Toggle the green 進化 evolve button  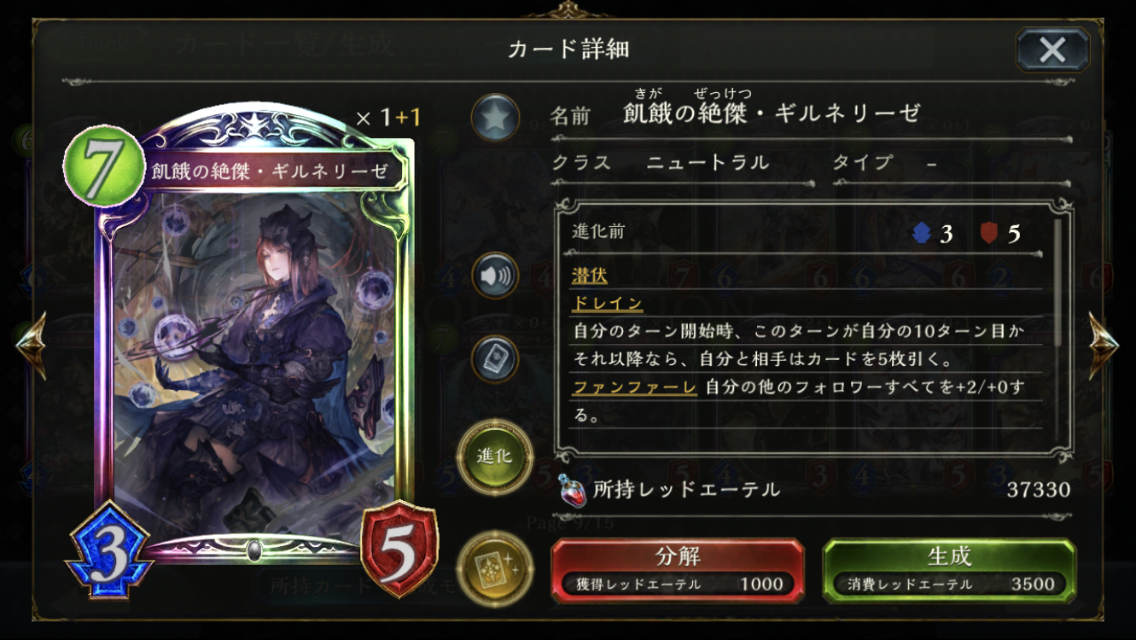point(495,457)
